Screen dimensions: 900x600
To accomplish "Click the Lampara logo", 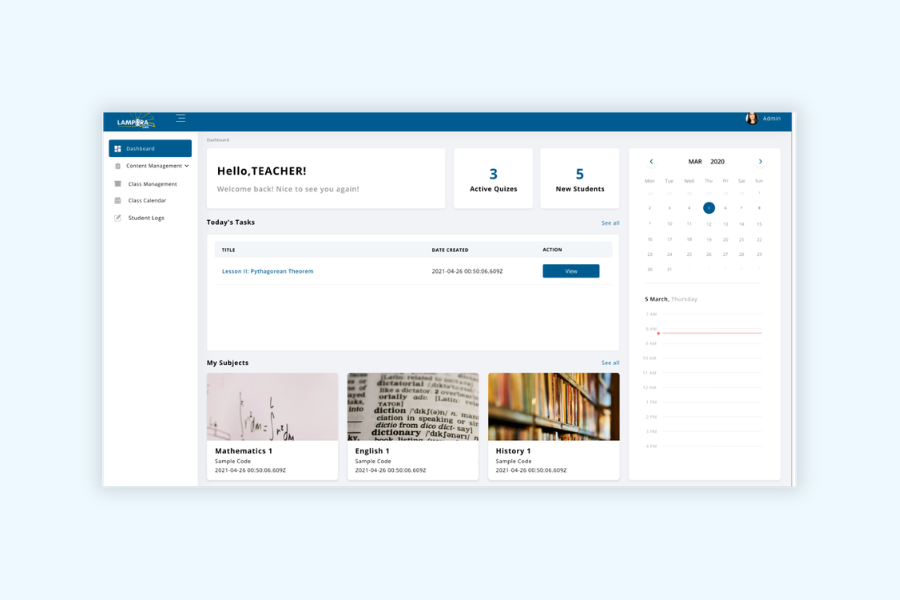I will [x=135, y=121].
